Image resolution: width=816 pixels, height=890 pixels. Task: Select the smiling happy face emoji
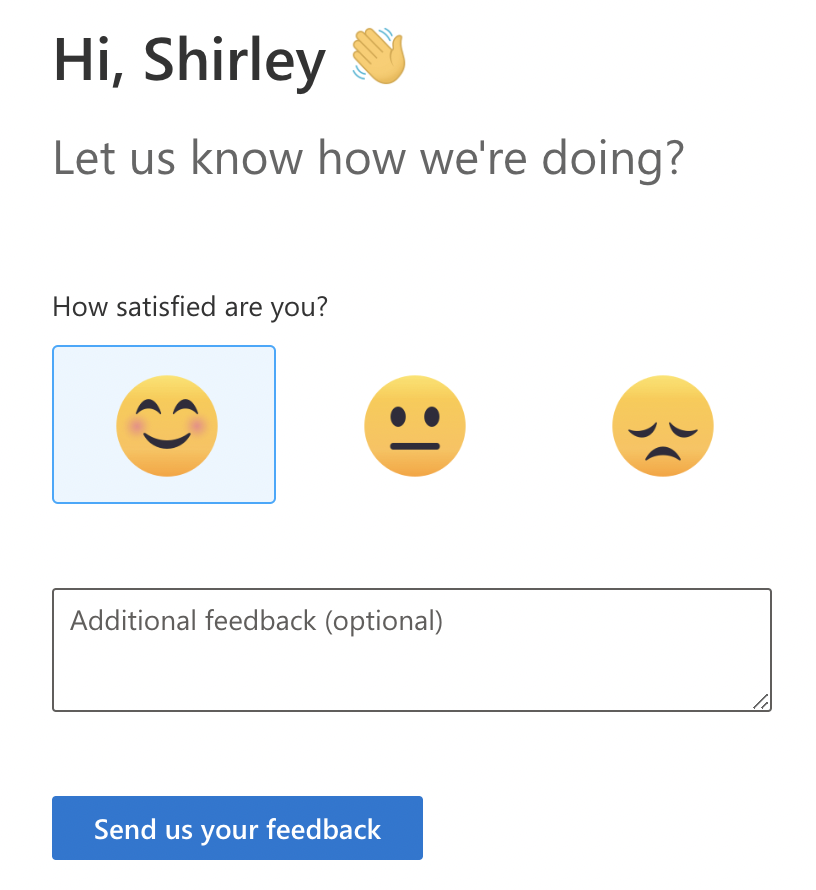tap(166, 425)
